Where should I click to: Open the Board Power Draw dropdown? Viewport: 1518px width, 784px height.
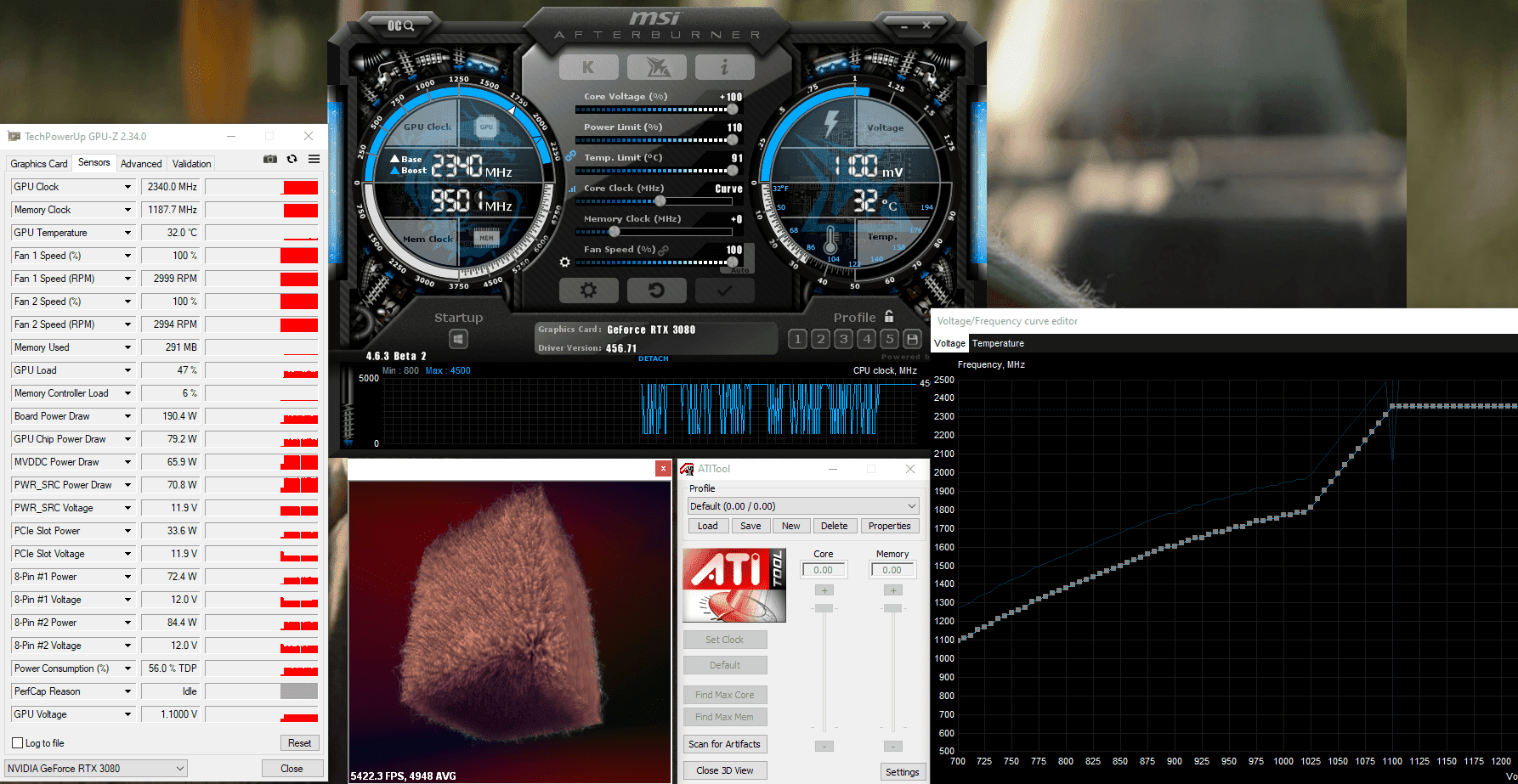pos(128,416)
